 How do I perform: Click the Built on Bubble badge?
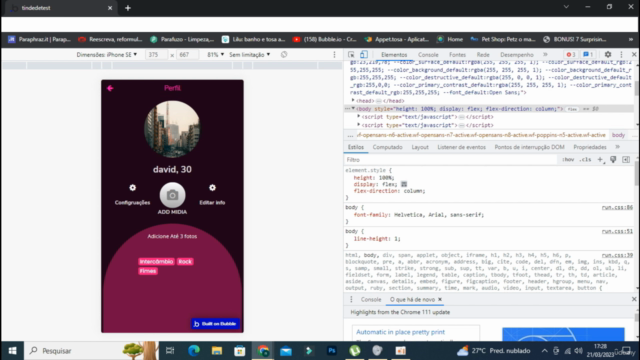pyautogui.click(x=215, y=324)
